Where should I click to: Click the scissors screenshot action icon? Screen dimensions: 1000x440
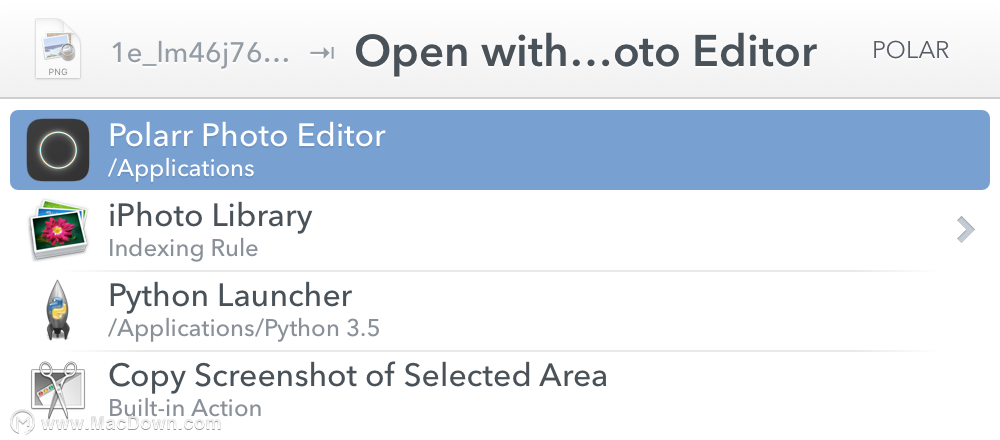tap(57, 390)
